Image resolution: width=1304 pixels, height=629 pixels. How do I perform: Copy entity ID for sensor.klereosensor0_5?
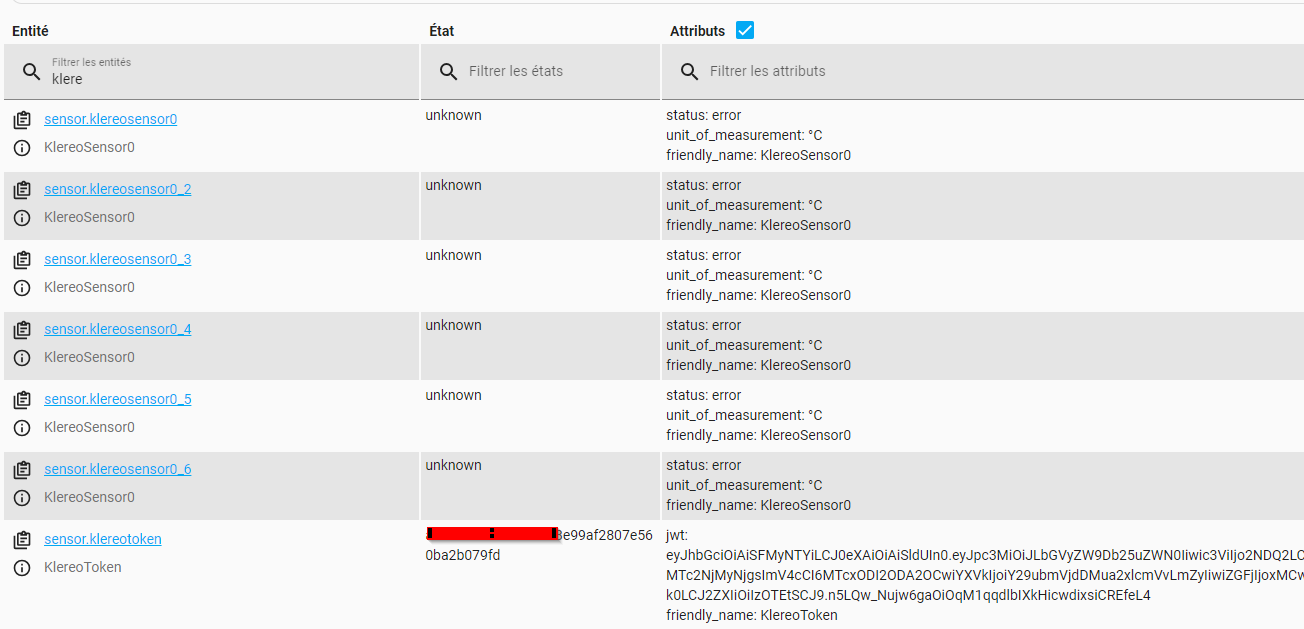[22, 400]
